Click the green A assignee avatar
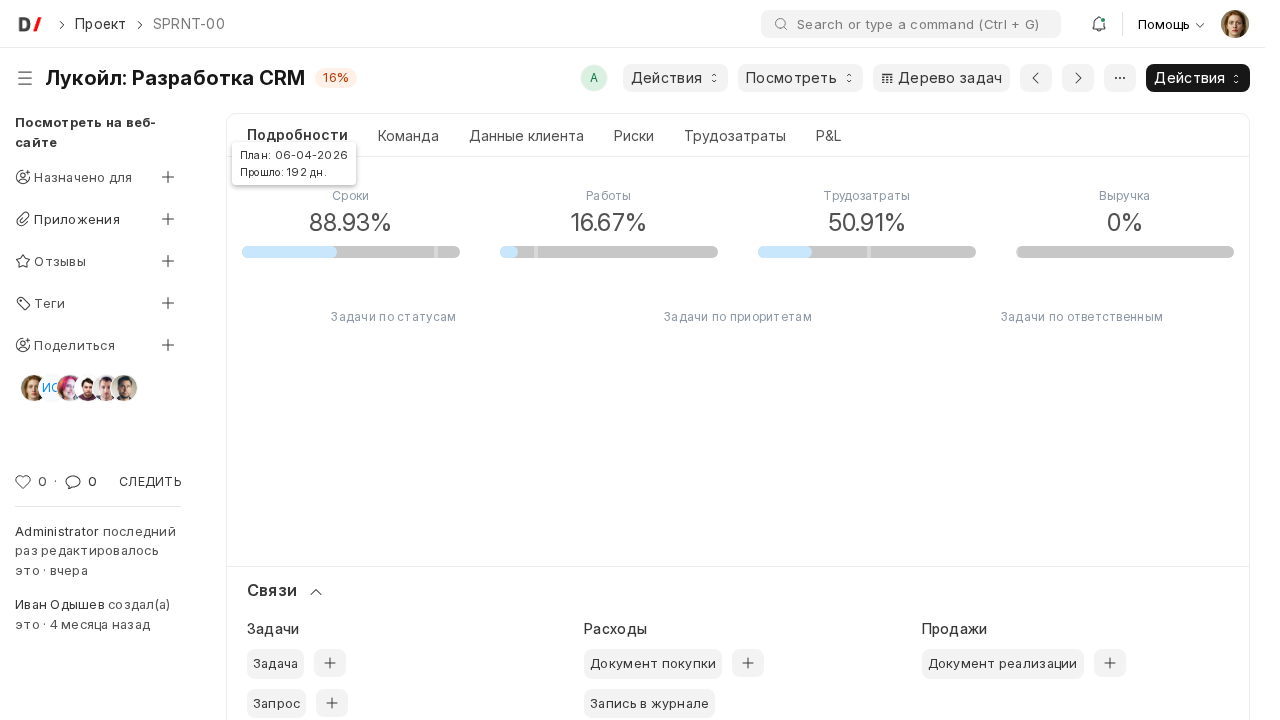The width and height of the screenshot is (1280, 720). point(594,78)
